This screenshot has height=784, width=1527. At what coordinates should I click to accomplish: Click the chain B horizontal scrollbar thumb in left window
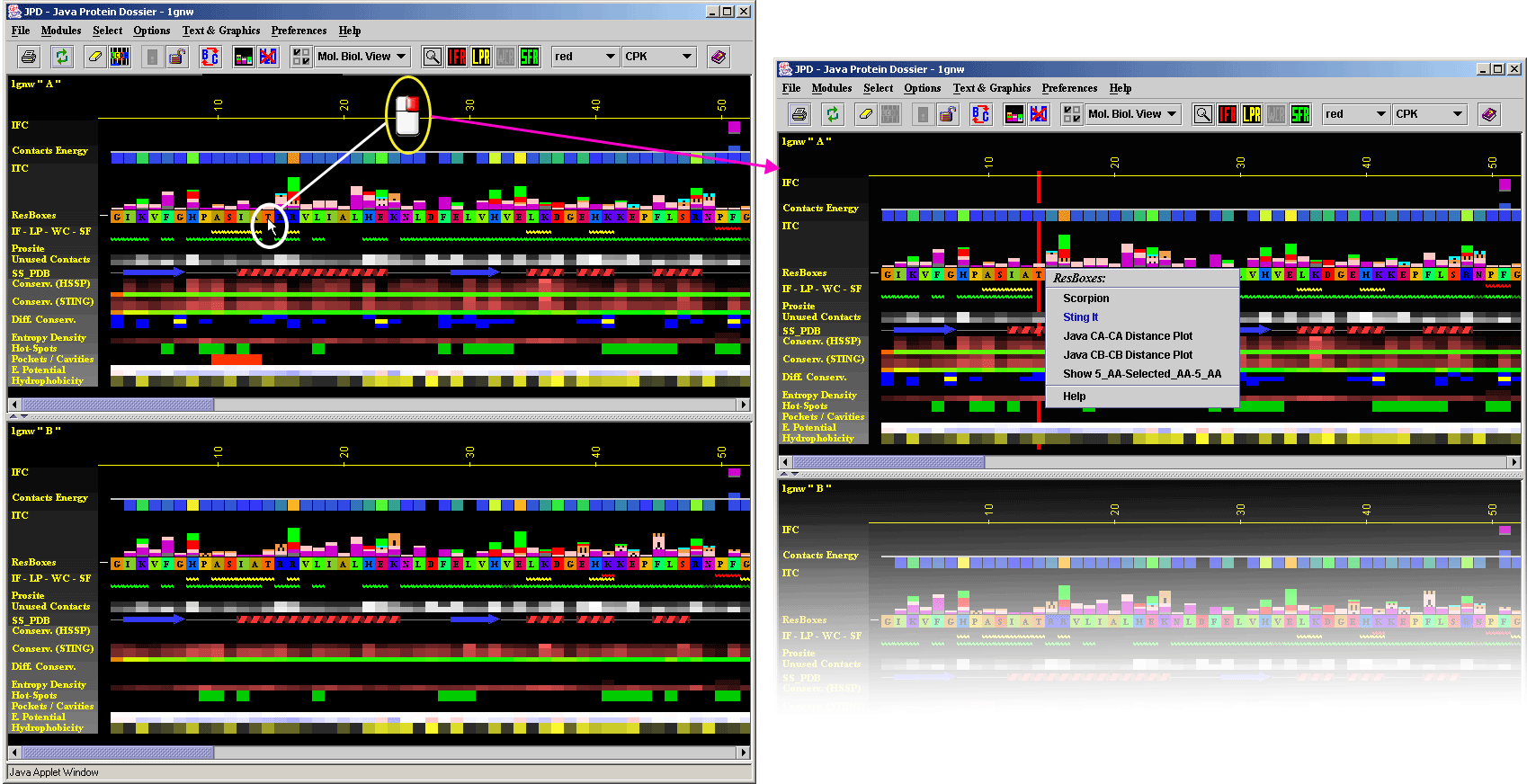118,752
